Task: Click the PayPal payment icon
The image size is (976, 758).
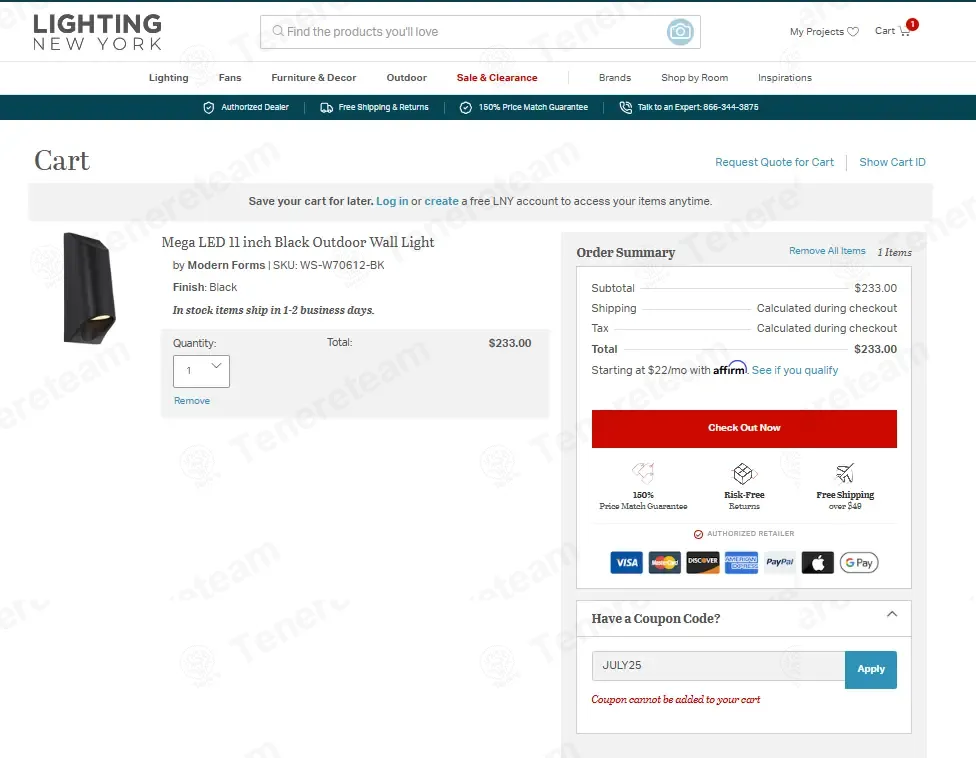Action: (779, 563)
